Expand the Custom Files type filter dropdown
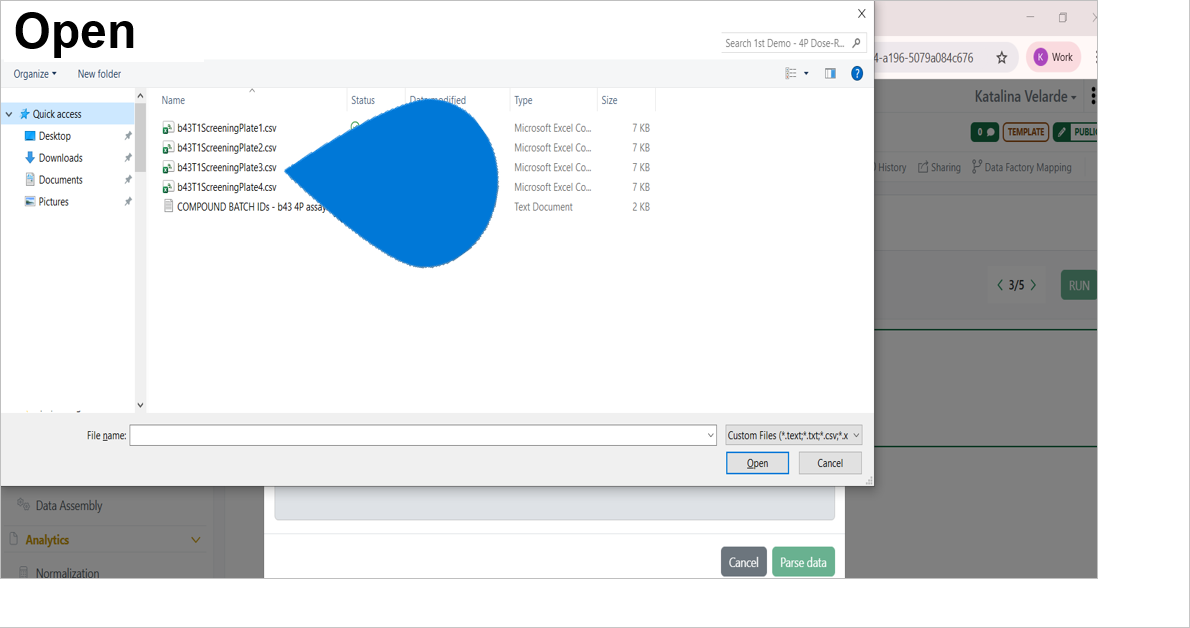 tap(794, 435)
